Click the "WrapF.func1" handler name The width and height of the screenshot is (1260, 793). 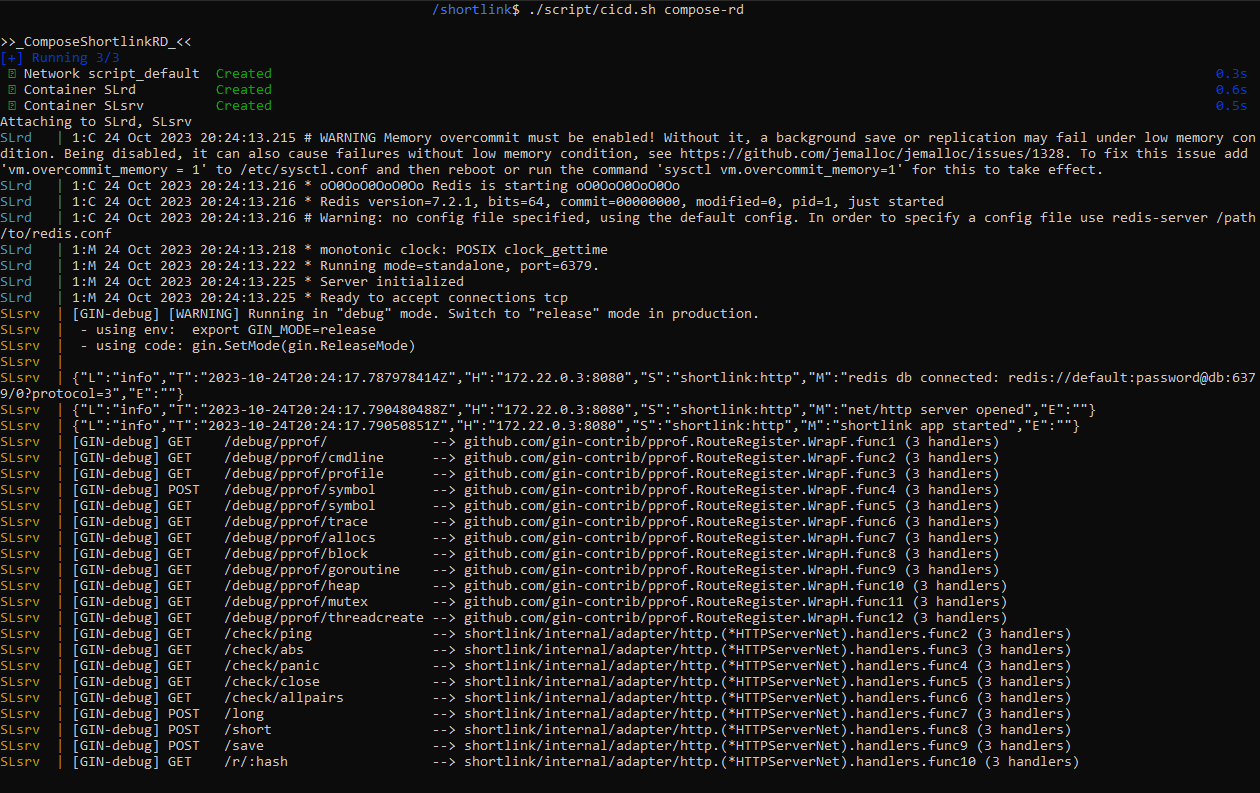click(852, 442)
